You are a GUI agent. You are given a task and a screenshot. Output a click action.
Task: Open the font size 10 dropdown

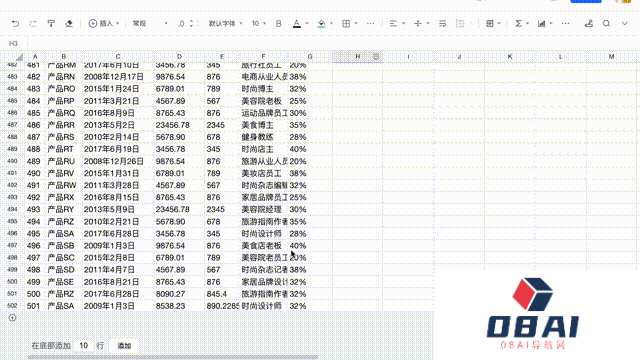[258, 24]
